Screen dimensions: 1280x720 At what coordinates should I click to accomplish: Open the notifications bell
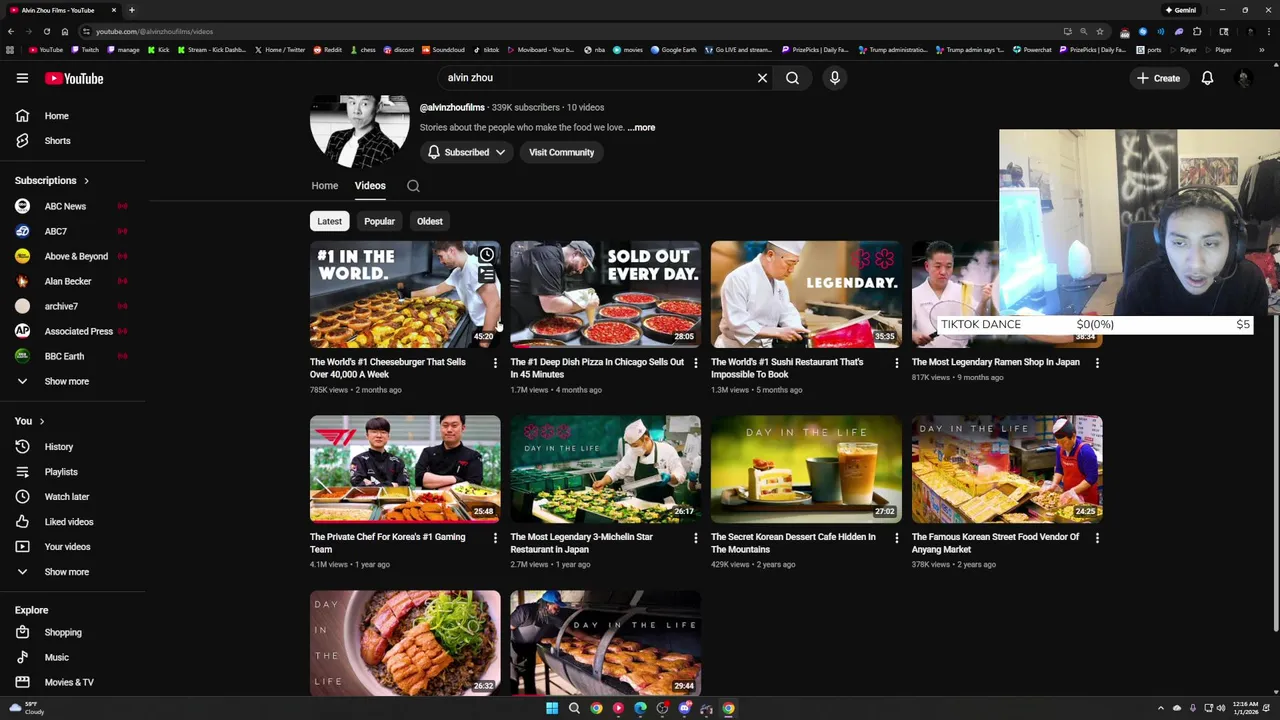click(x=1207, y=78)
